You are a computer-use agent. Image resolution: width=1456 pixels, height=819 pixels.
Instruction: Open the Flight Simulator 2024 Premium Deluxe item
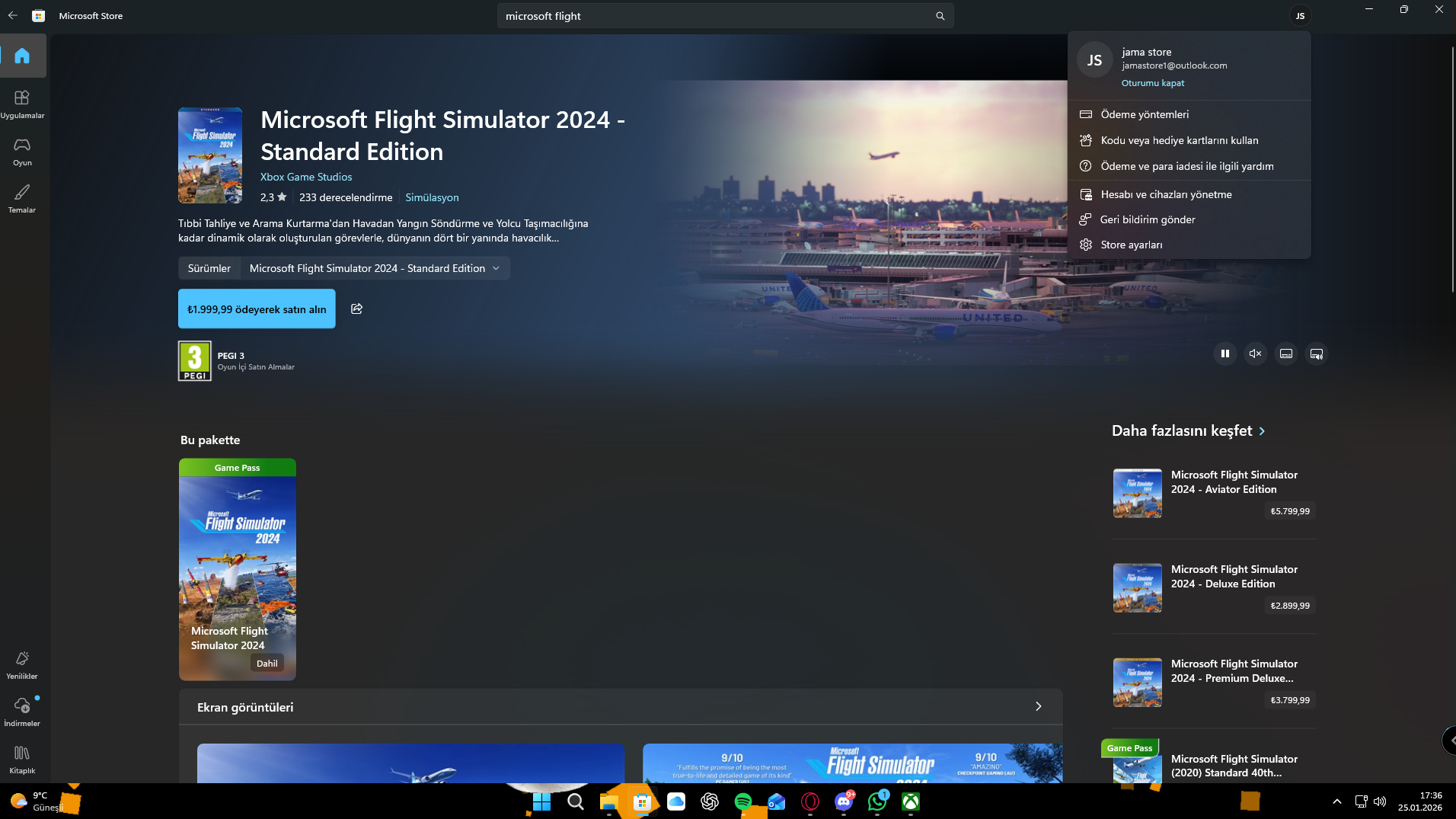(1214, 682)
